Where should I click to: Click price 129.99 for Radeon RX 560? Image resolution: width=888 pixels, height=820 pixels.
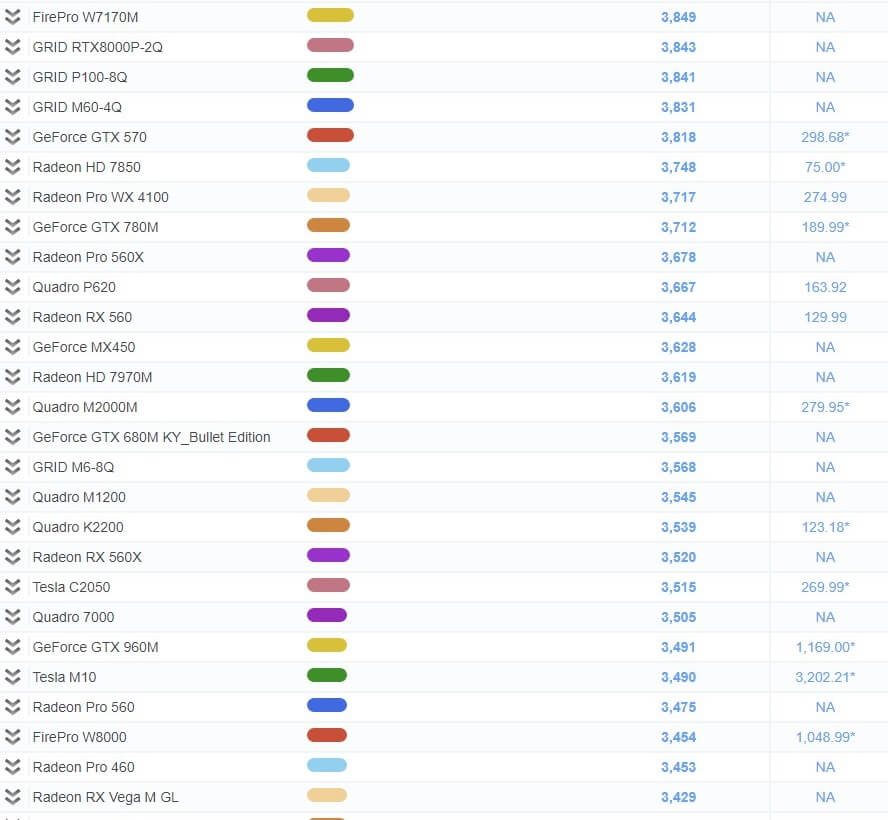click(825, 318)
